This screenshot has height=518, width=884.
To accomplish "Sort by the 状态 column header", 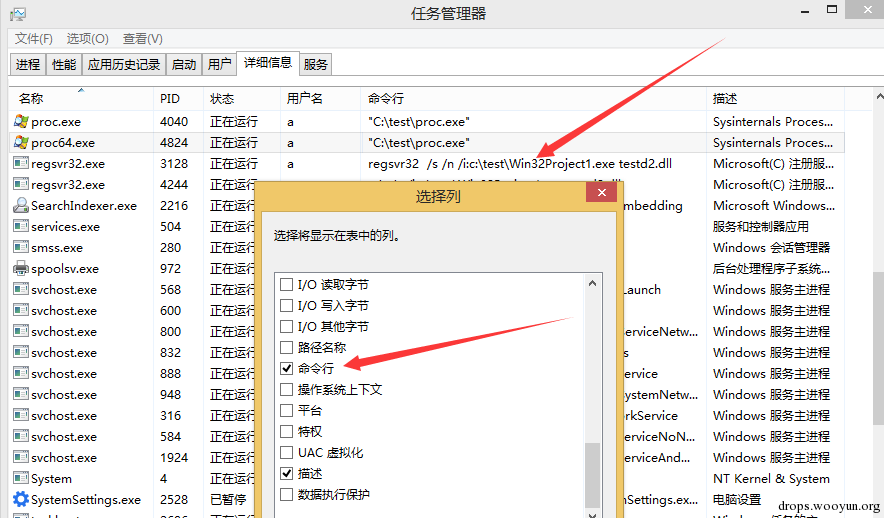I will [241, 98].
